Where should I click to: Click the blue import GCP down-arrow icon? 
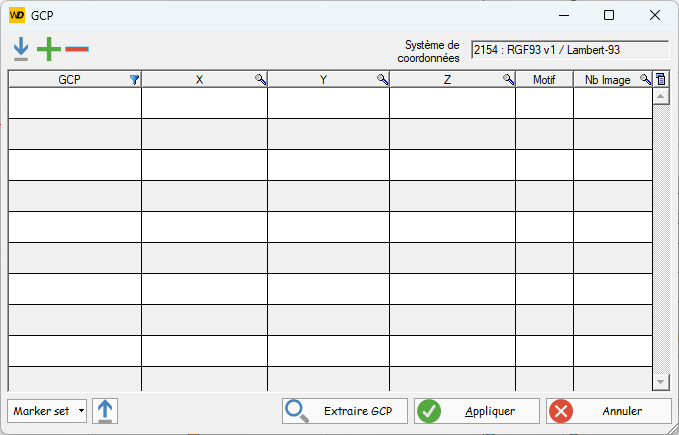21,48
